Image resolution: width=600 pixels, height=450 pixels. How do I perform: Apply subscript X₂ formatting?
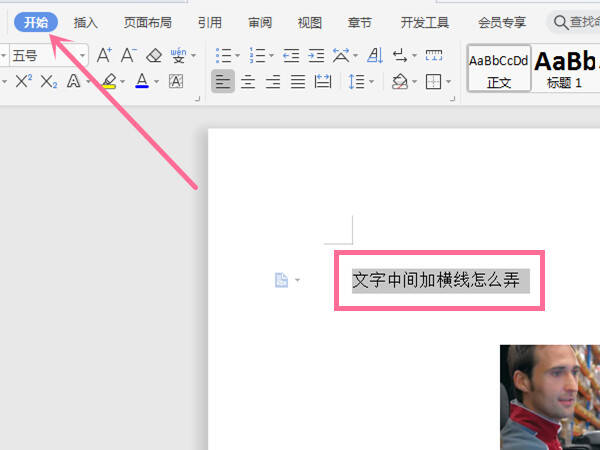(49, 82)
